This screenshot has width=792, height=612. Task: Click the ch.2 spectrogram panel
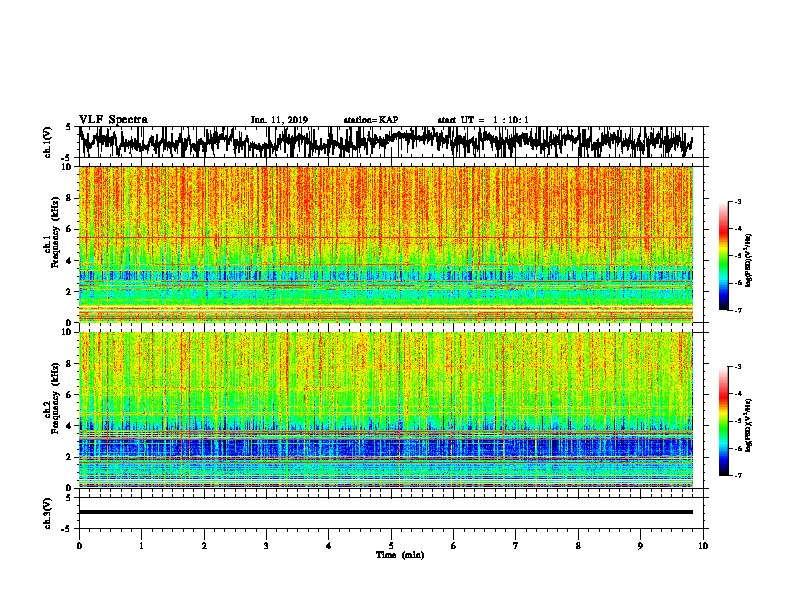click(x=385, y=410)
